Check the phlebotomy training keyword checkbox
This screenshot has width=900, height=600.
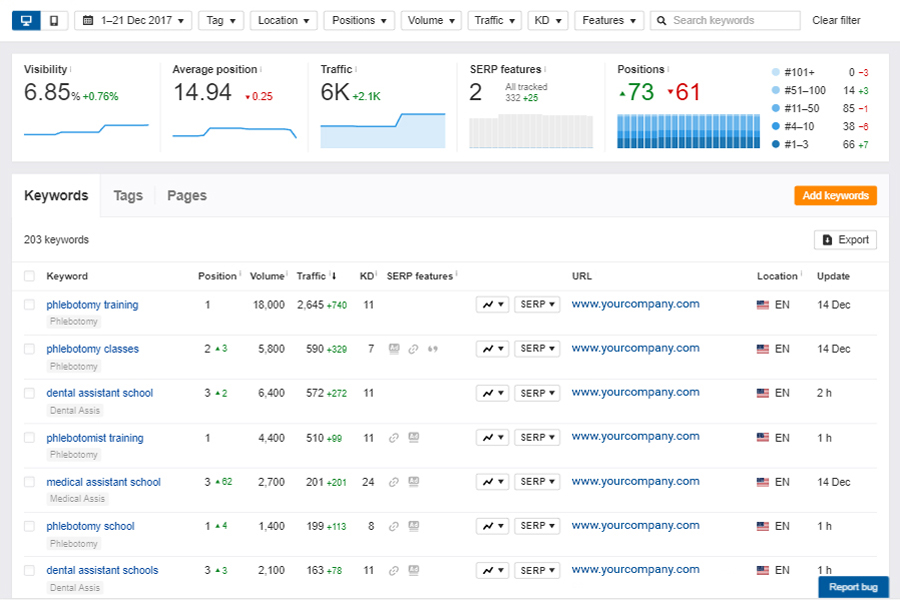coord(29,305)
